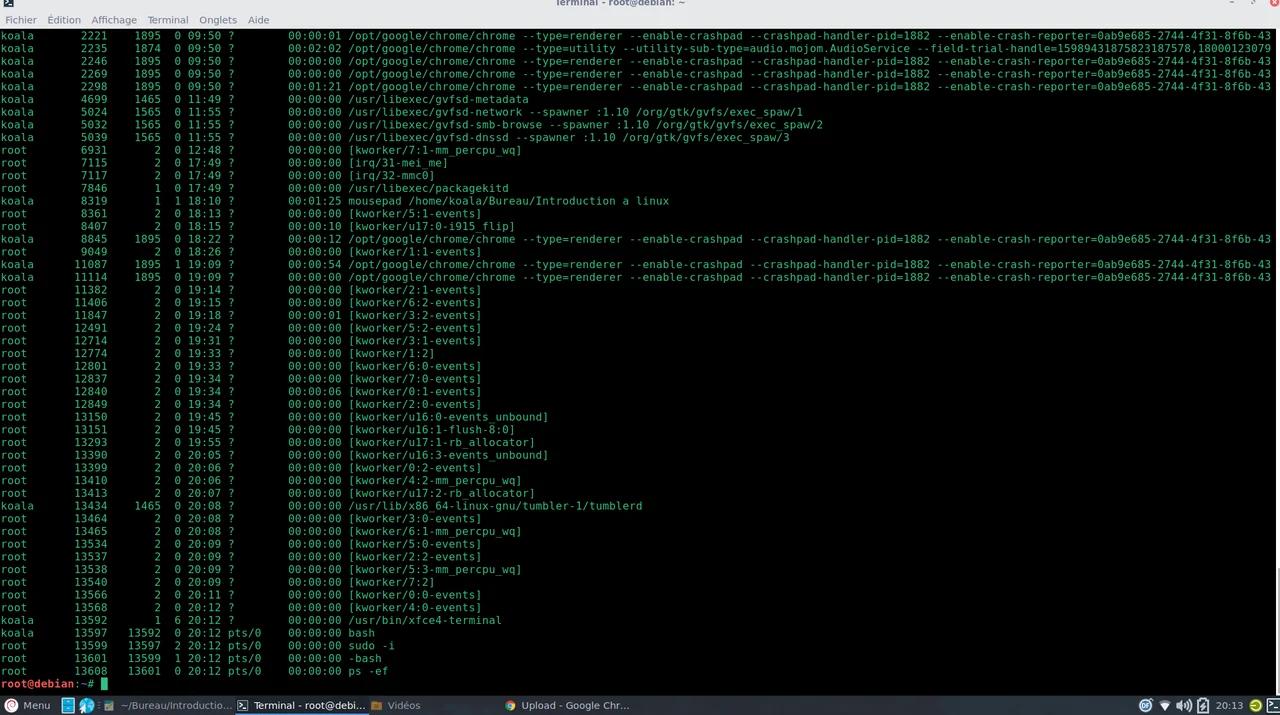Click the file manager icon beside Bureau/Introductio entry
Viewport: 1280px width, 715px height.
click(x=107, y=705)
